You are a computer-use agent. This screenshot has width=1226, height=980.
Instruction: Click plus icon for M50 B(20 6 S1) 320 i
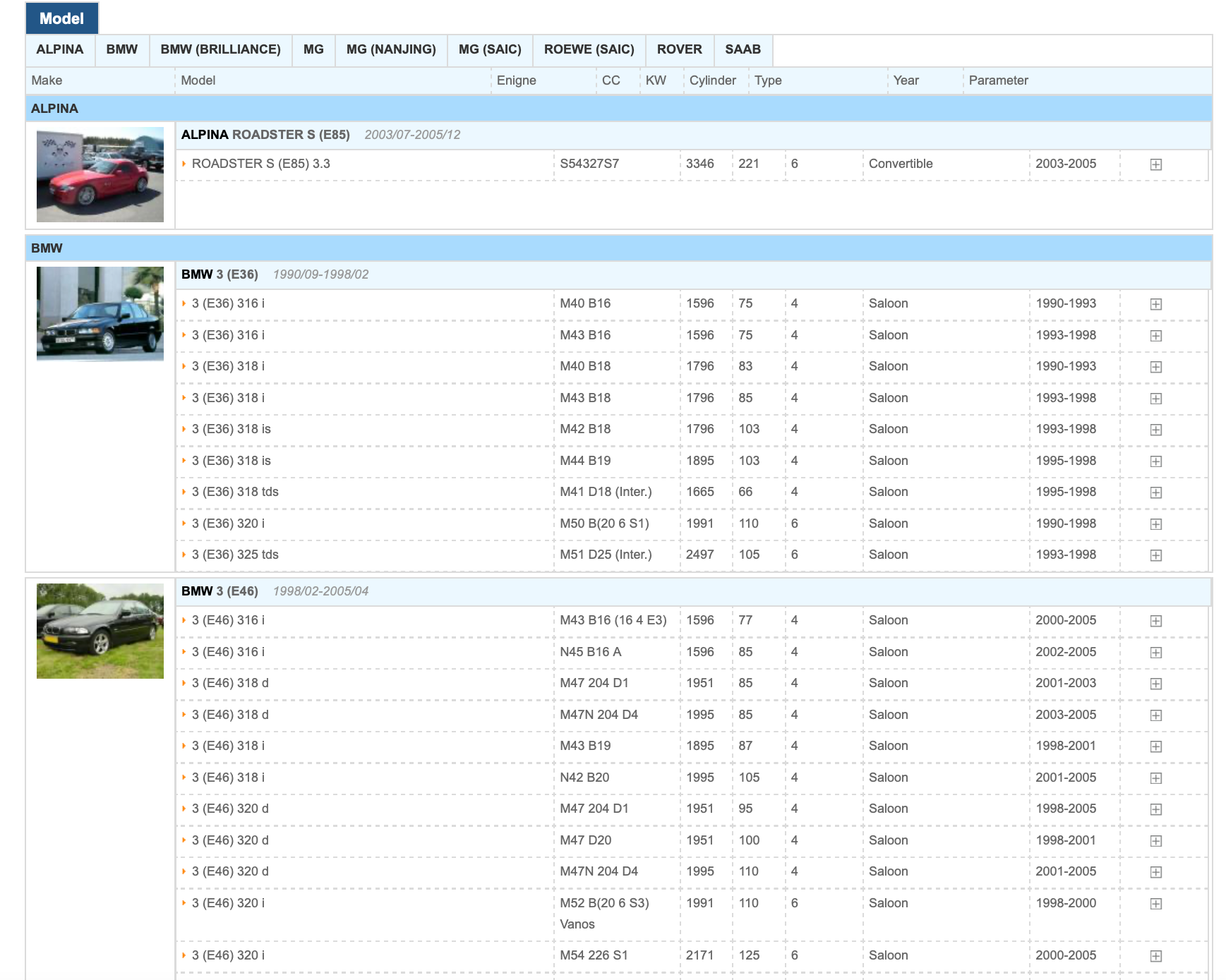(x=1155, y=524)
